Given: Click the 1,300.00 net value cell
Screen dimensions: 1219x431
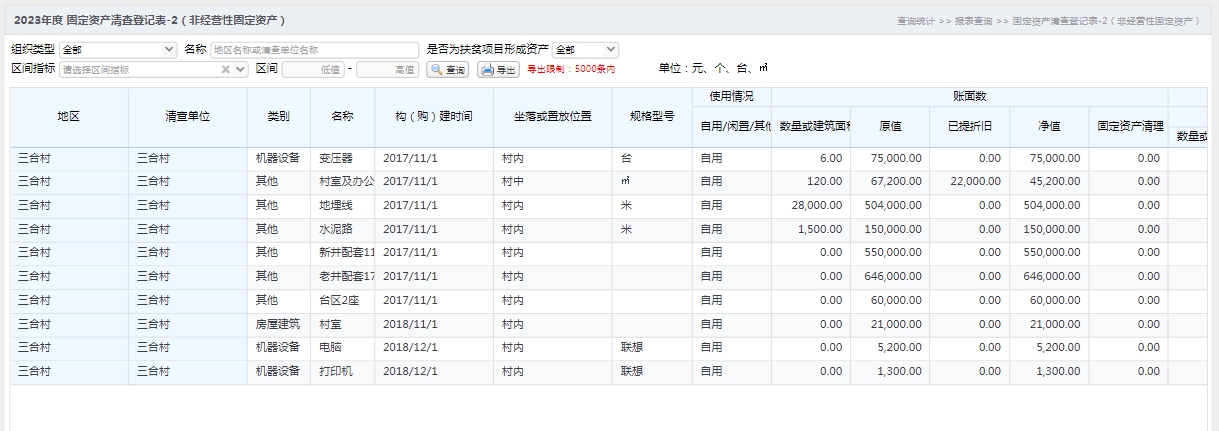Looking at the screenshot, I should coord(1049,371).
